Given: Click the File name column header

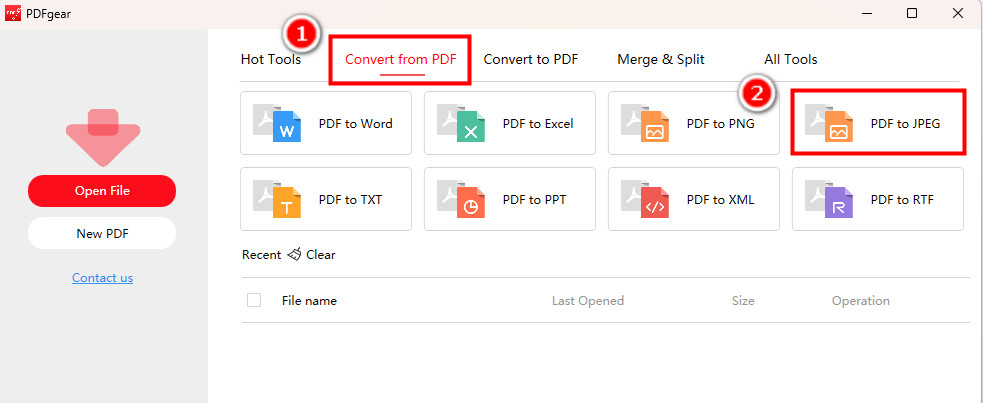Looking at the screenshot, I should coord(309,301).
